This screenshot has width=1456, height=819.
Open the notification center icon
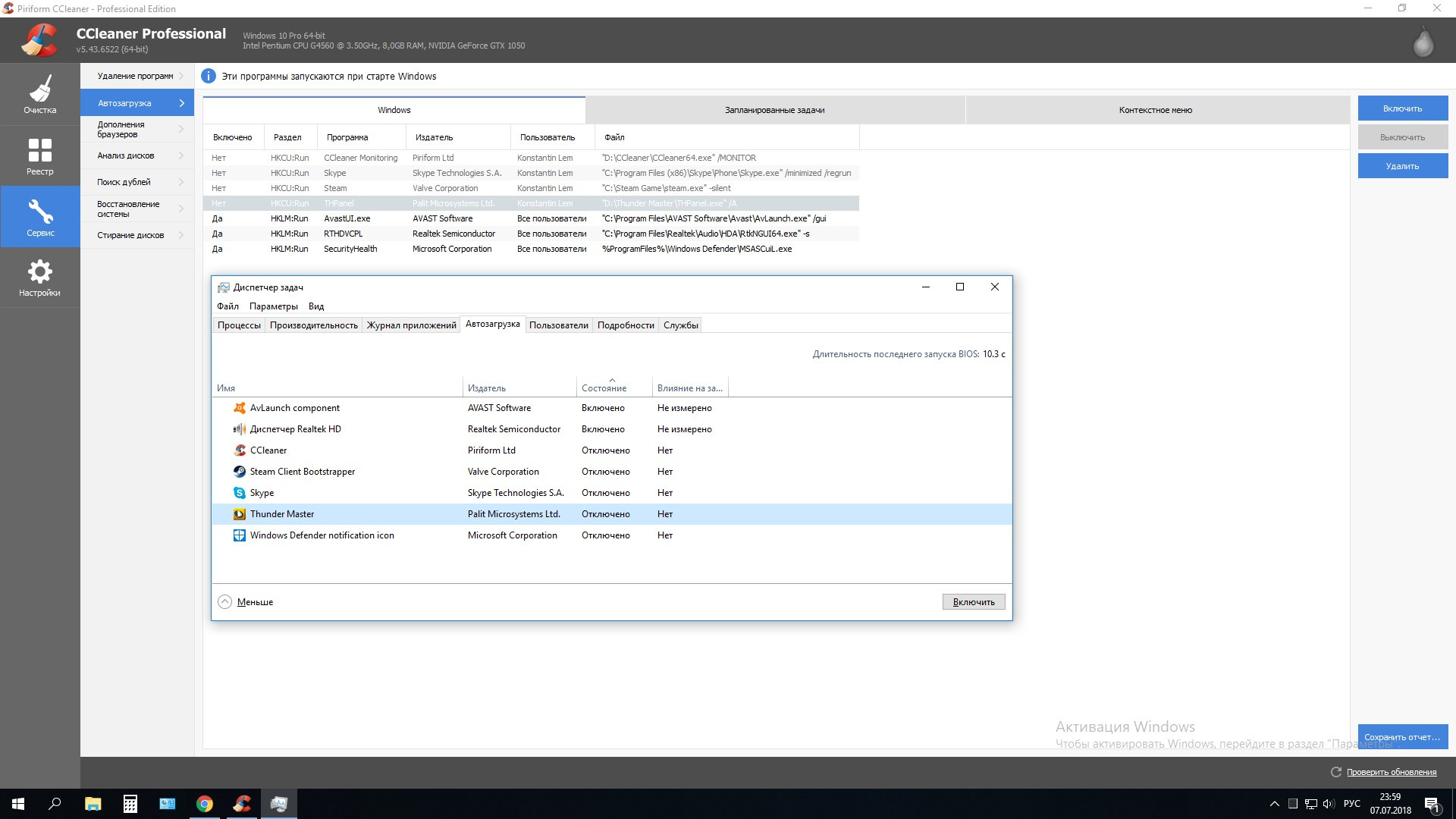pos(1432,805)
